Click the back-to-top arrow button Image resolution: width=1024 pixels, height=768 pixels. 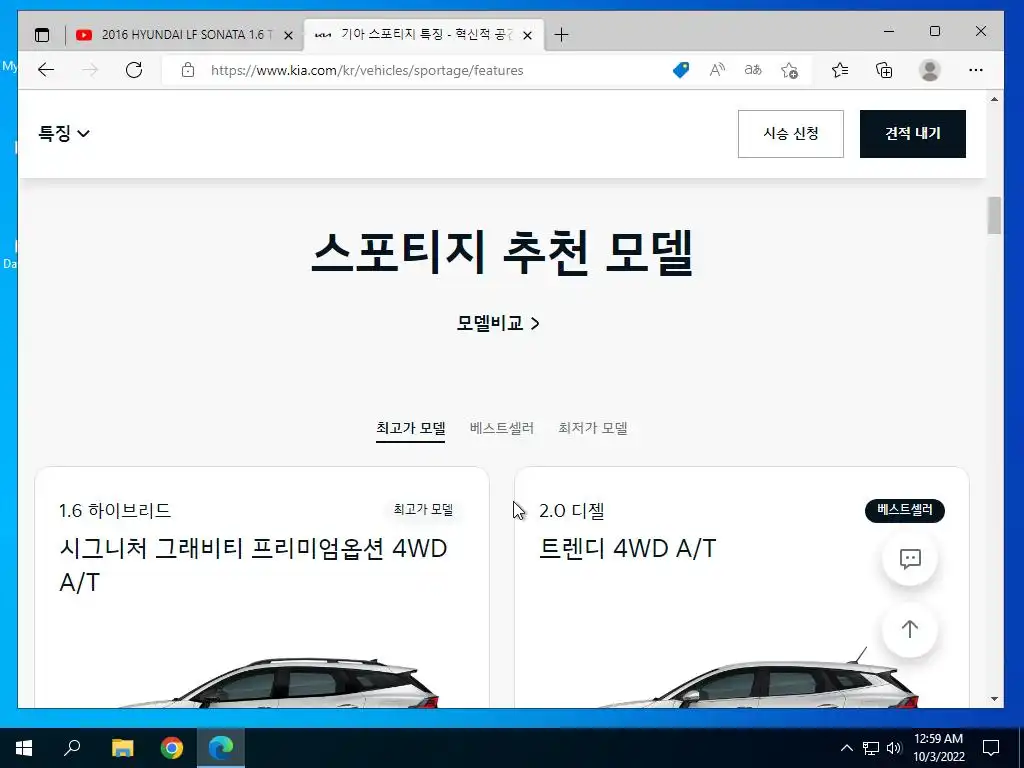click(x=910, y=630)
